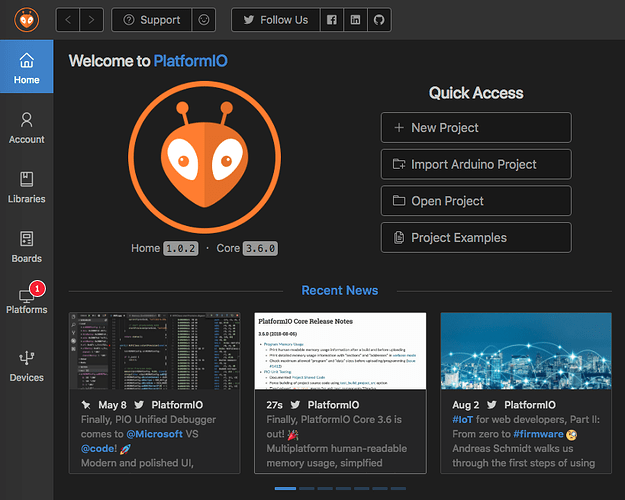Click the red notification badge on Platforms
The image size is (625, 500).
pyautogui.click(x=37, y=288)
